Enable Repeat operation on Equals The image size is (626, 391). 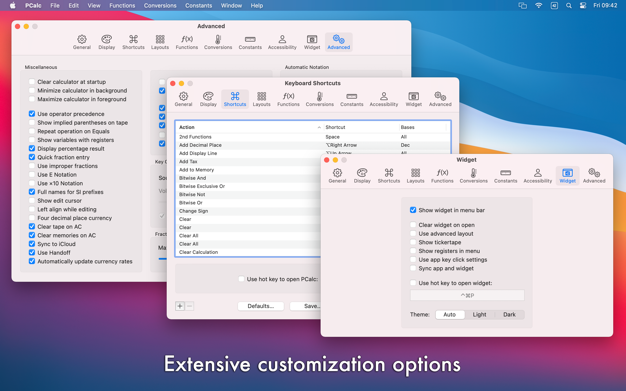pos(32,131)
